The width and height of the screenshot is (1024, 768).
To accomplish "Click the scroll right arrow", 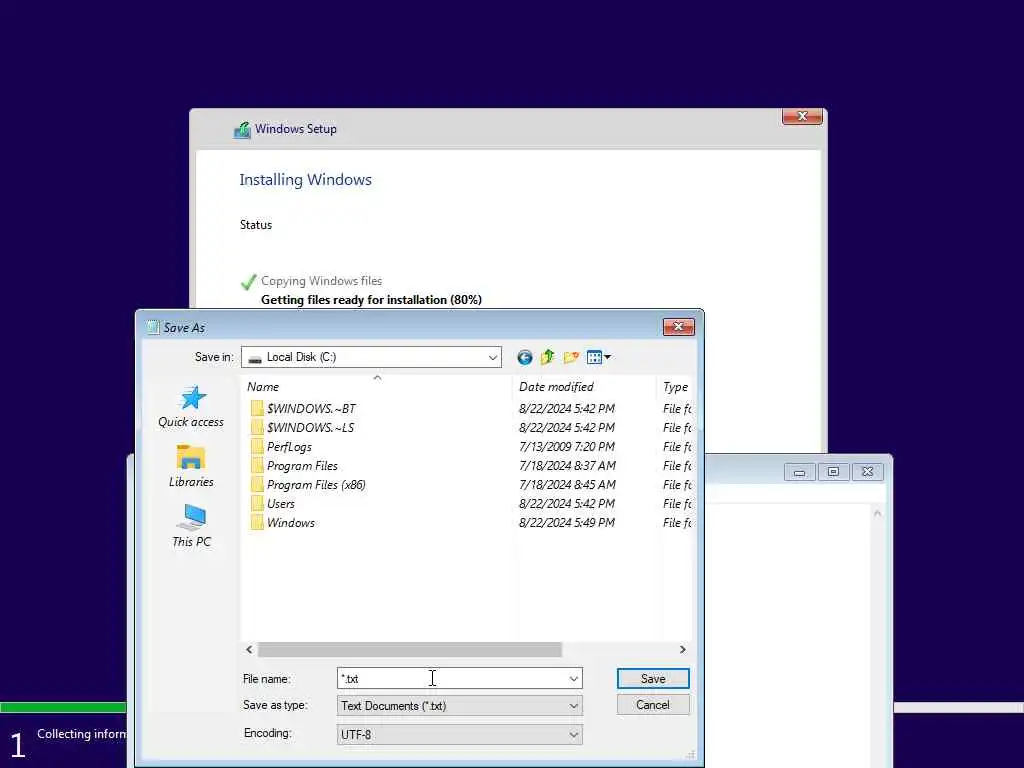I will [x=682, y=649].
